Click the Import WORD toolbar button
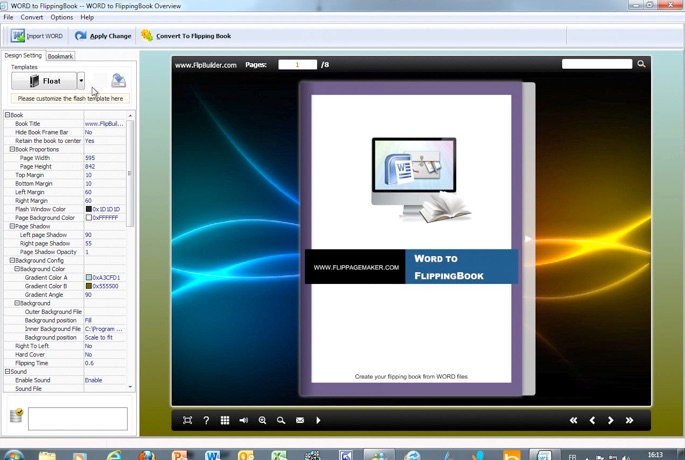685x460 pixels. pyautogui.click(x=37, y=36)
